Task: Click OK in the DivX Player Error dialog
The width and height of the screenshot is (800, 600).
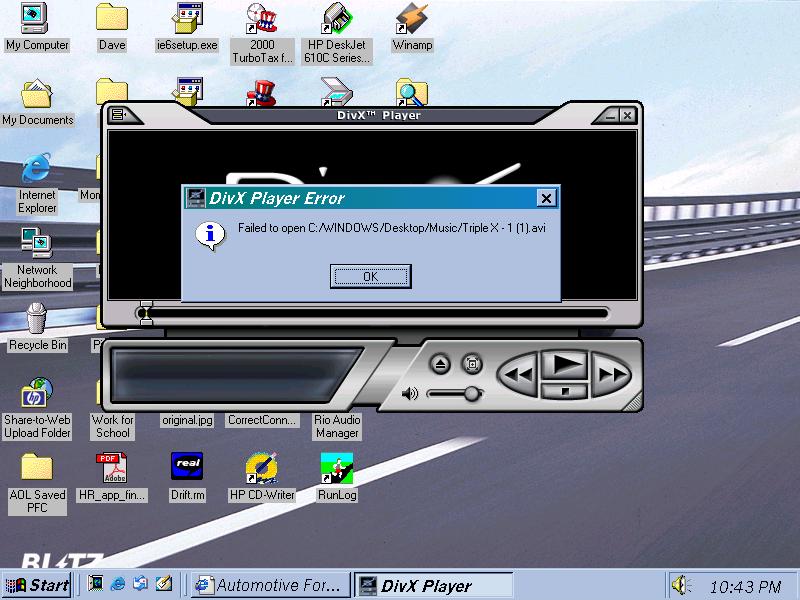Action: click(x=370, y=276)
